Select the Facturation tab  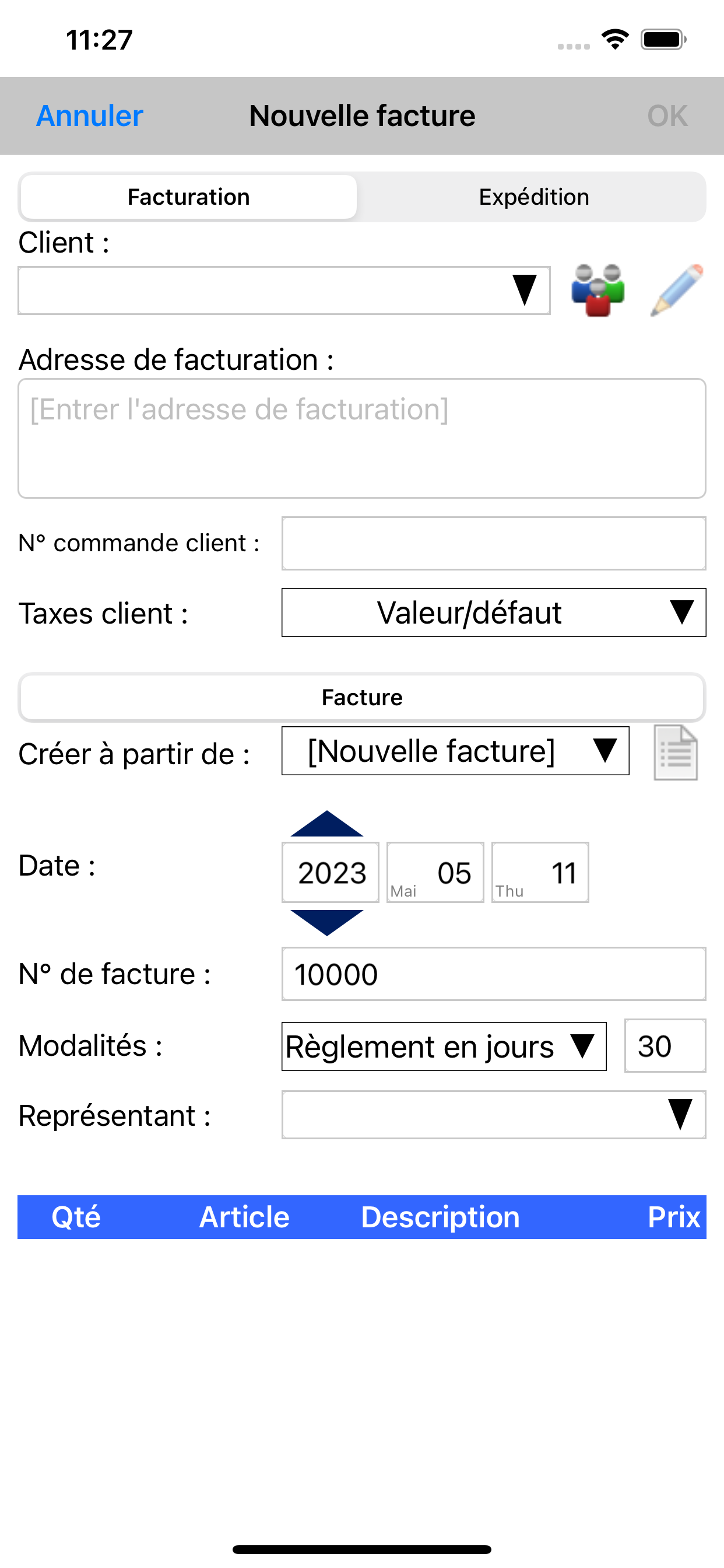click(189, 197)
